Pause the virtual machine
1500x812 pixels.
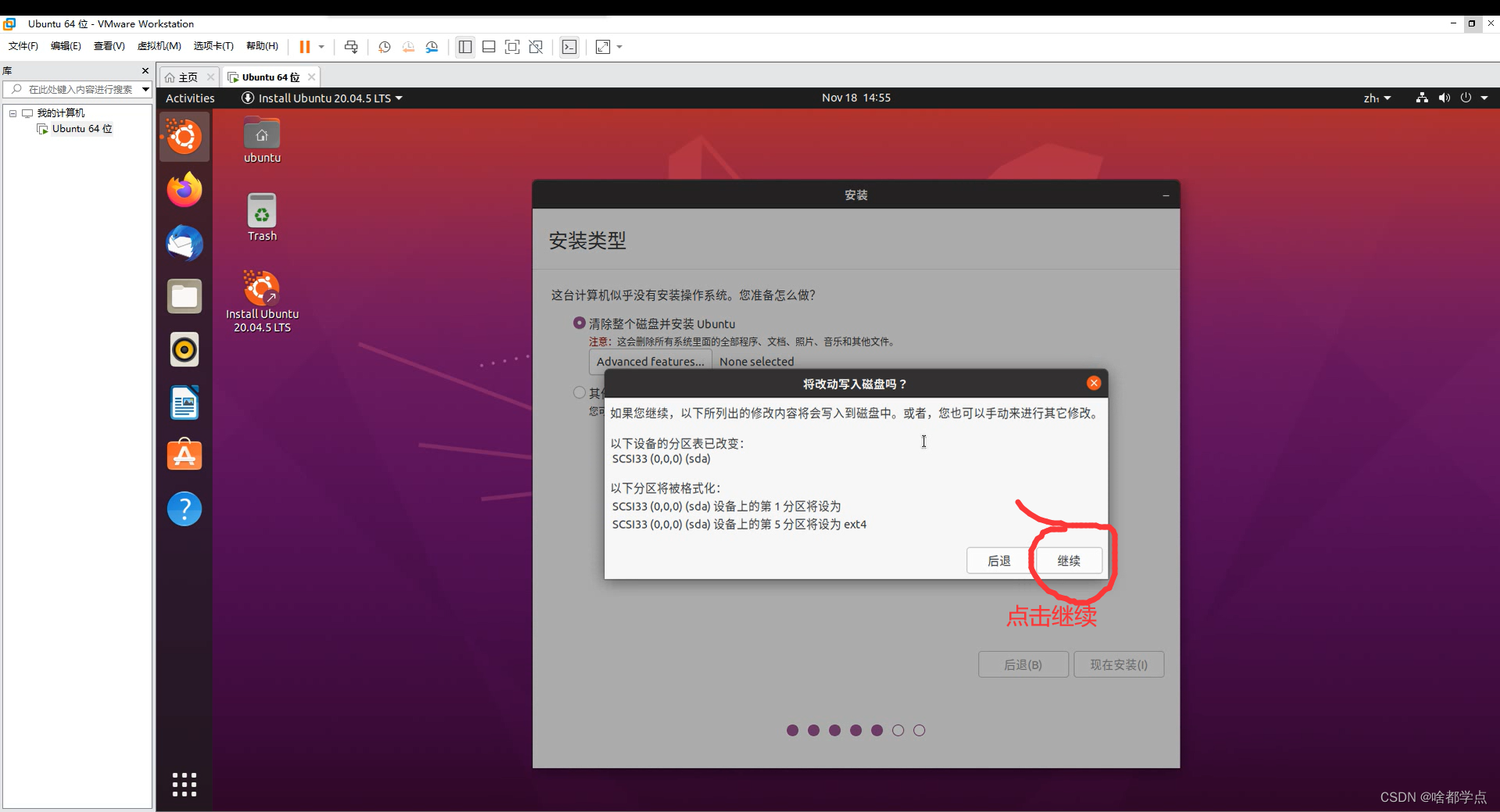305,47
